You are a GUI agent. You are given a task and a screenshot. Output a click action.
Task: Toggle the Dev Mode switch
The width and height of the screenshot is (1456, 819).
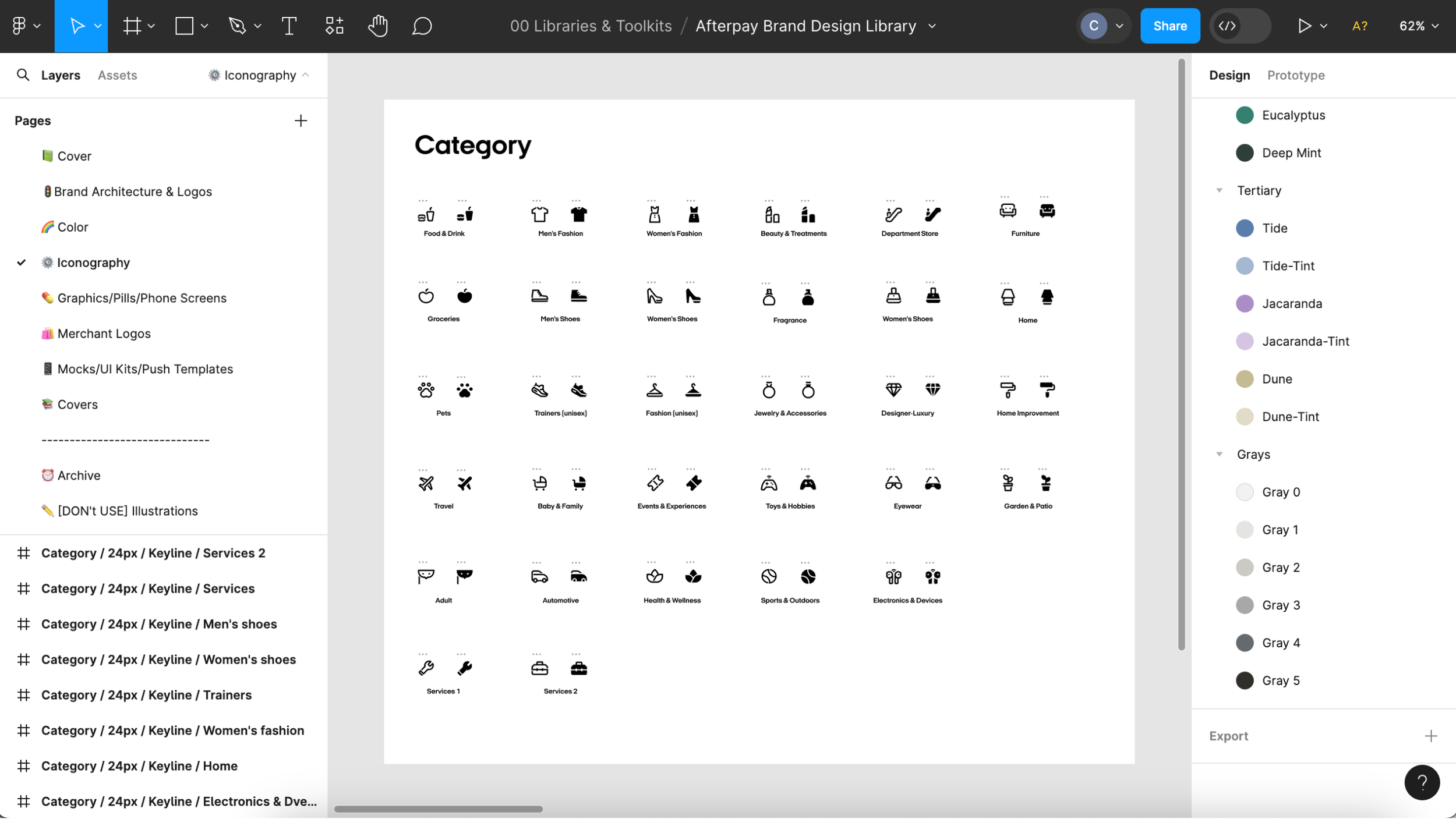tap(1239, 26)
